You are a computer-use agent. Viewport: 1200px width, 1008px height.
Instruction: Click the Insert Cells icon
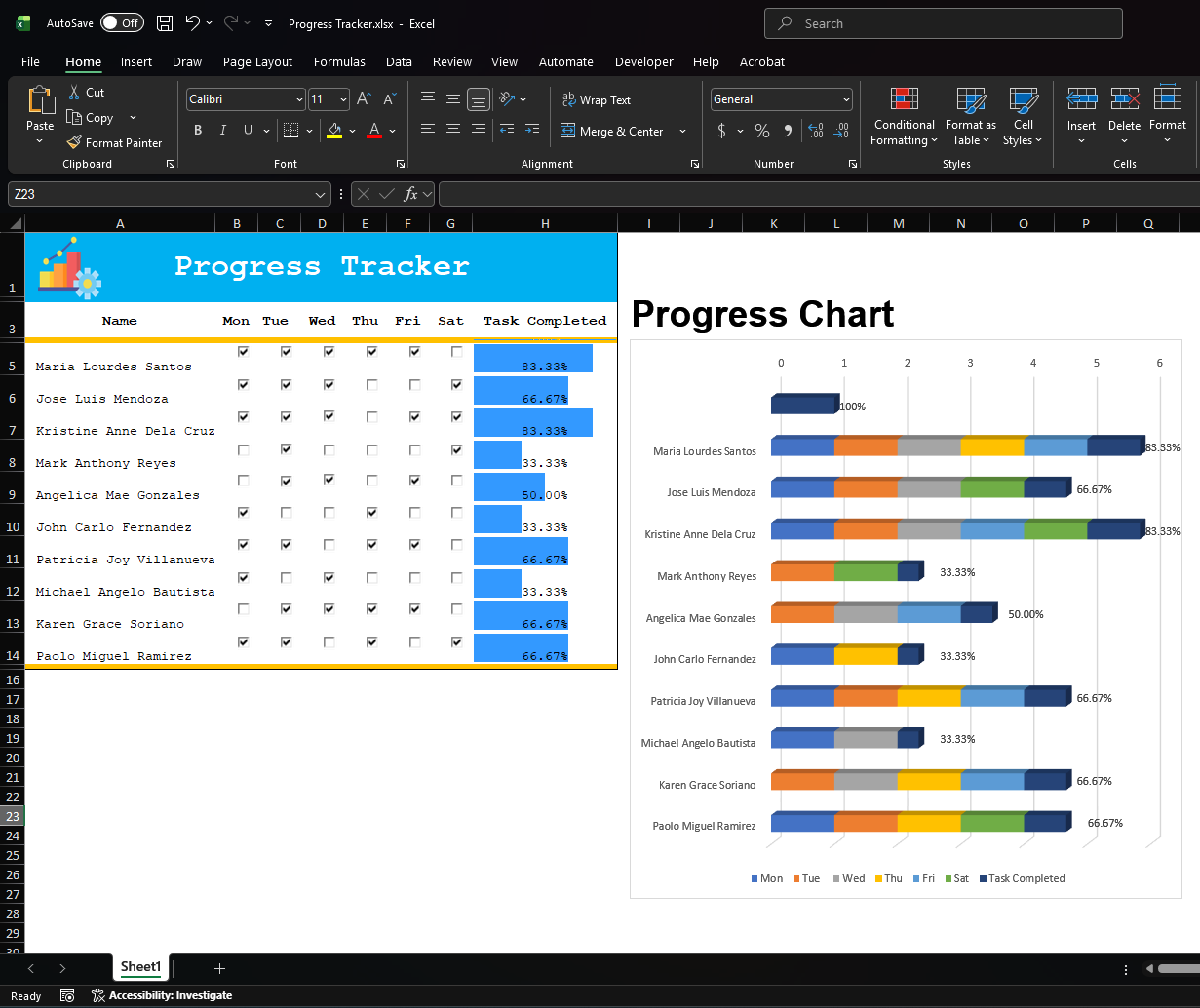(x=1081, y=117)
